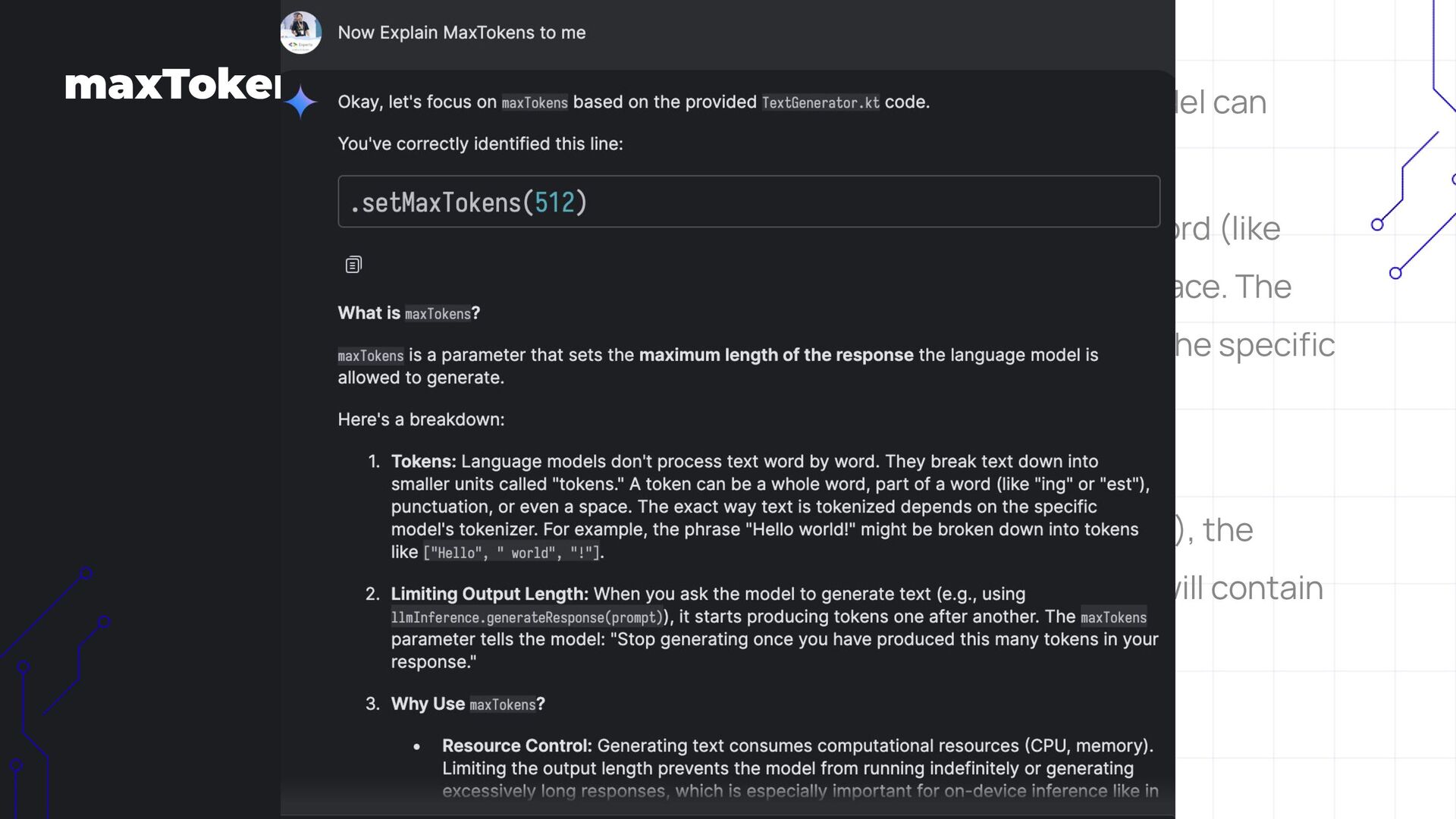Click the "Resource Control:" bullet heading
Screen dimensions: 1456x819
point(516,745)
